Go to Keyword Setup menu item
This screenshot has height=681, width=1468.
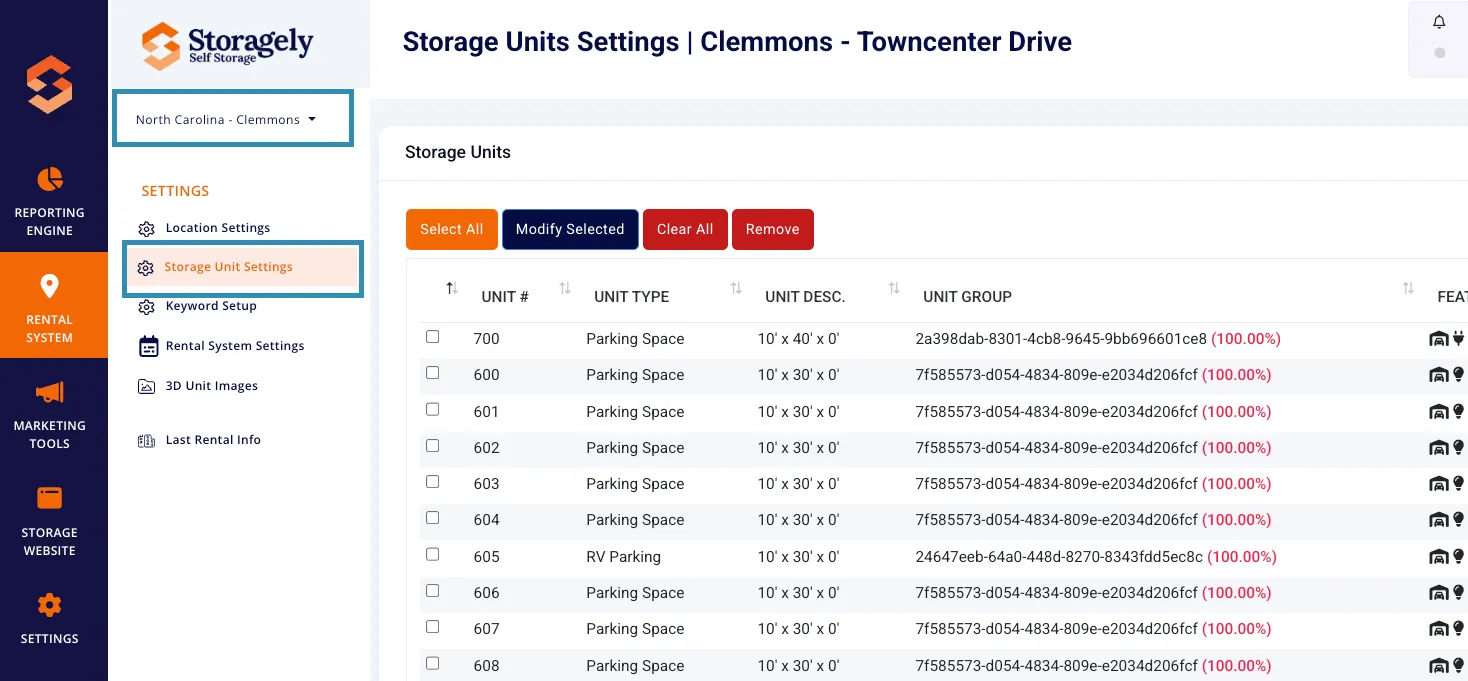211,306
